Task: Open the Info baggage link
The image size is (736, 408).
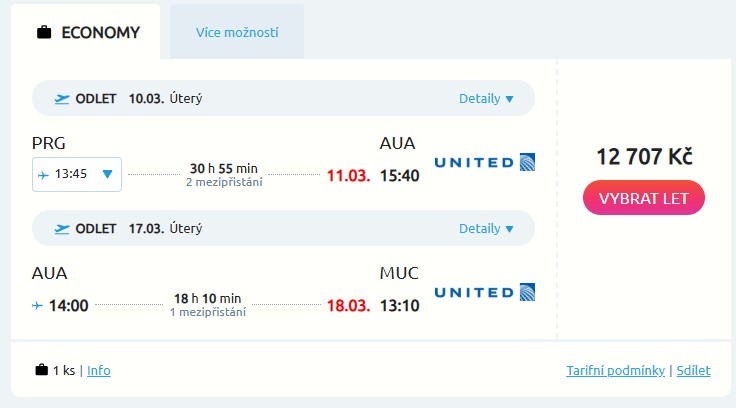Action: coord(99,371)
